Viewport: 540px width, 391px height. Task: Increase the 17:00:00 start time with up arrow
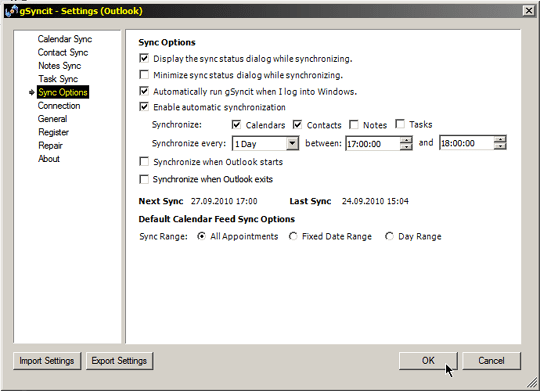[406, 140]
